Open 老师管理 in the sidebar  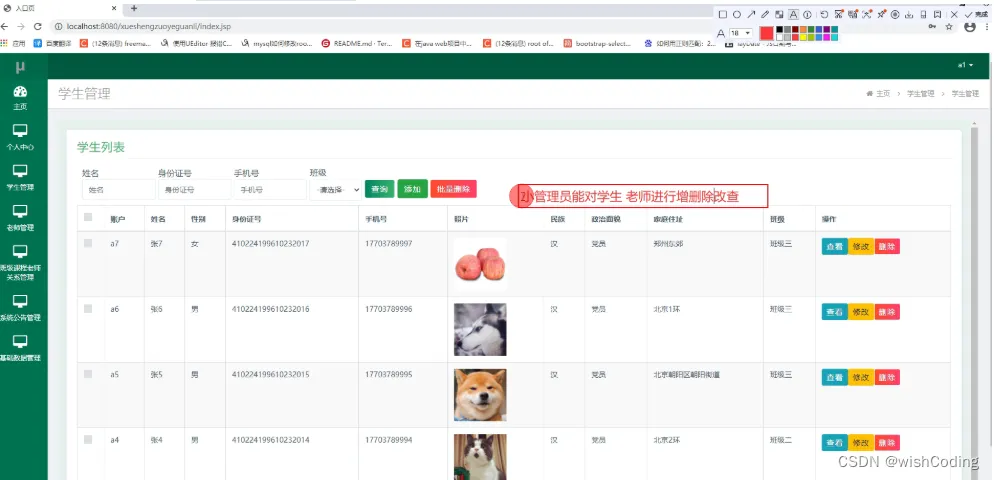pos(20,218)
